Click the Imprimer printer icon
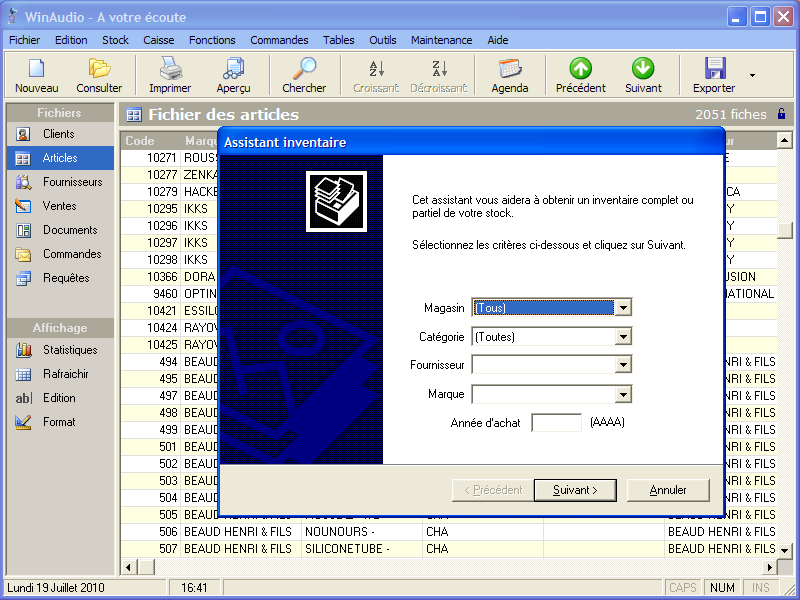Viewport: 800px width, 600px height. click(x=170, y=69)
